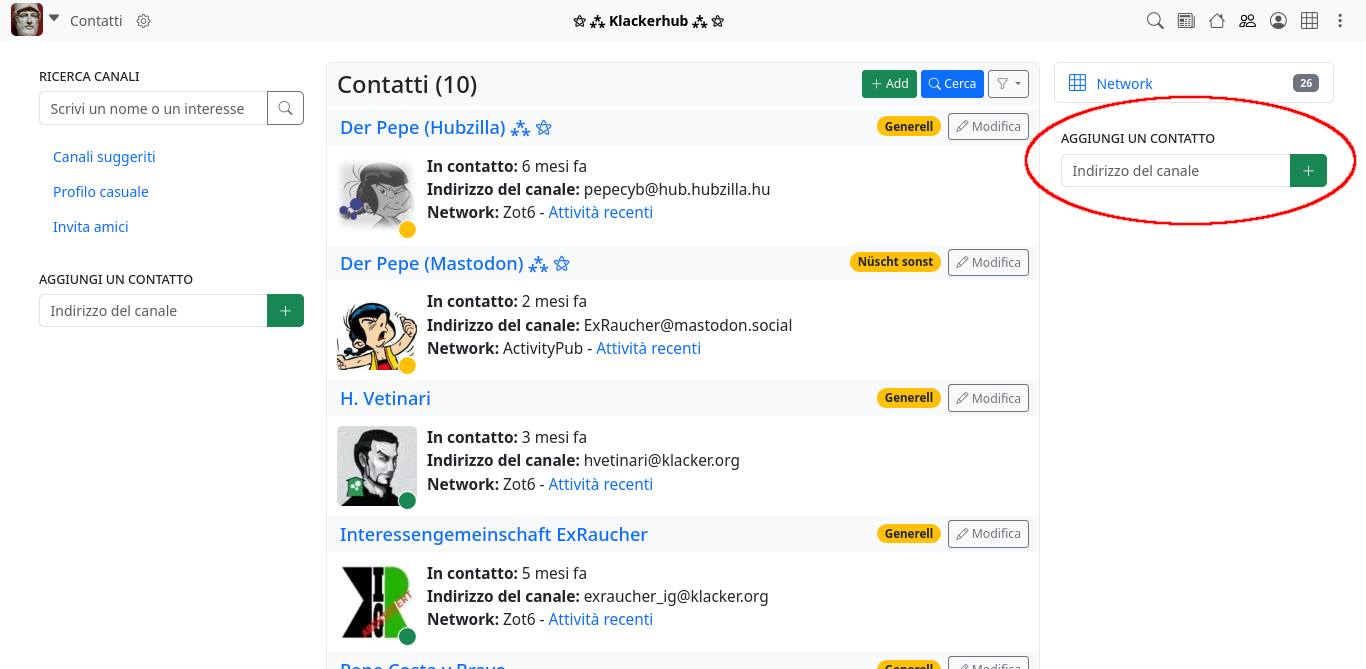Go to channel home via house icon
The width and height of the screenshot is (1366, 669).
(1217, 21)
